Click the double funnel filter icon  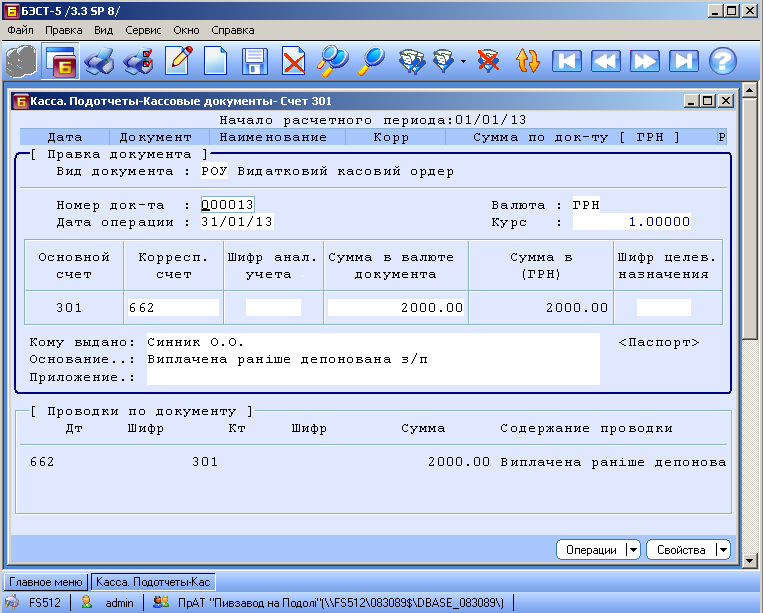(412, 62)
